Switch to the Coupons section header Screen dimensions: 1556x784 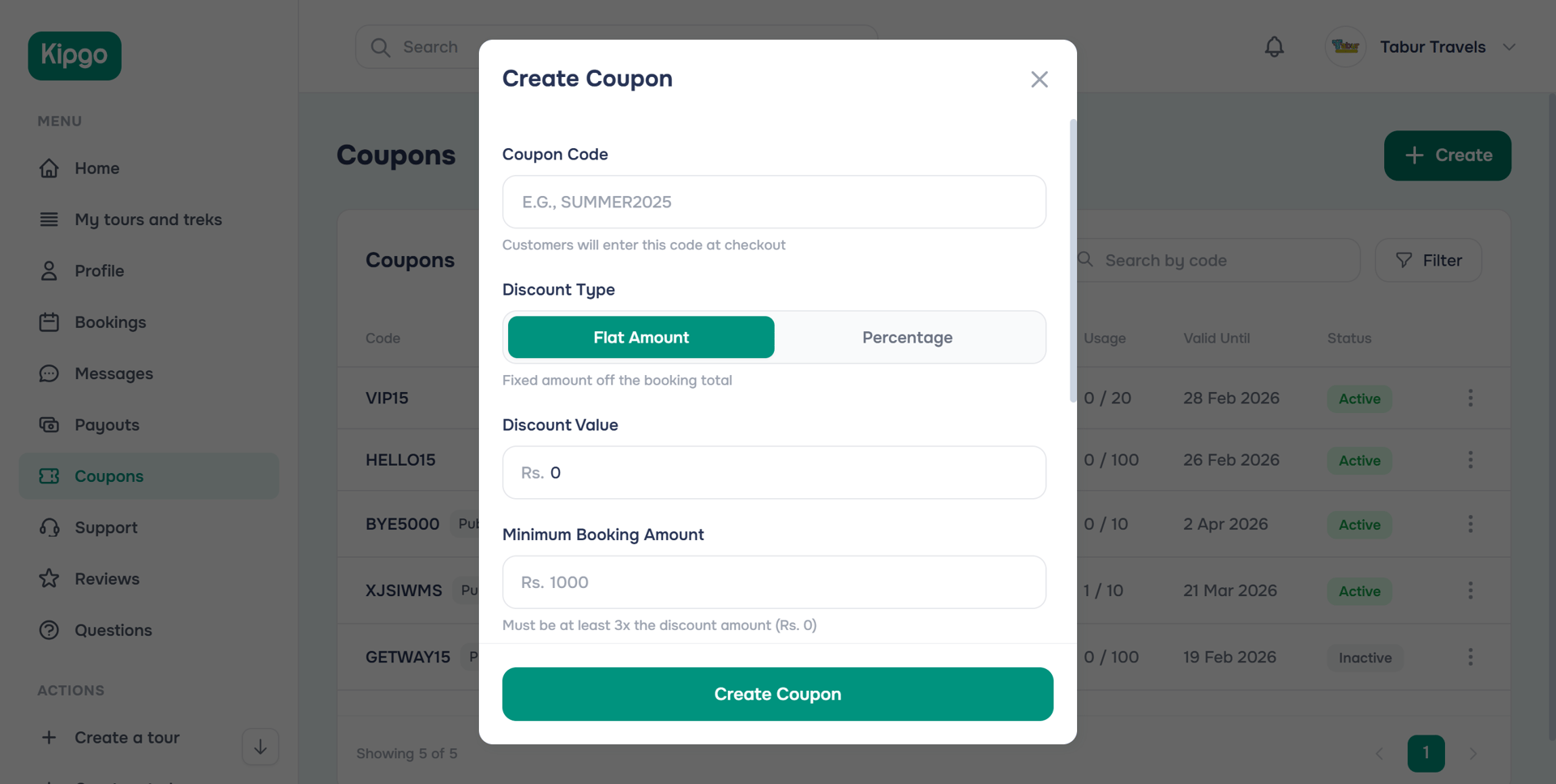pos(409,259)
